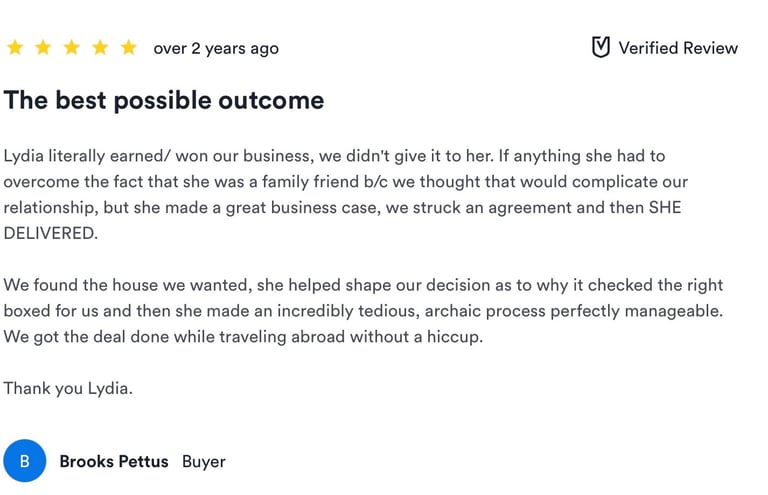Click the first yellow rating star

pos(14,48)
